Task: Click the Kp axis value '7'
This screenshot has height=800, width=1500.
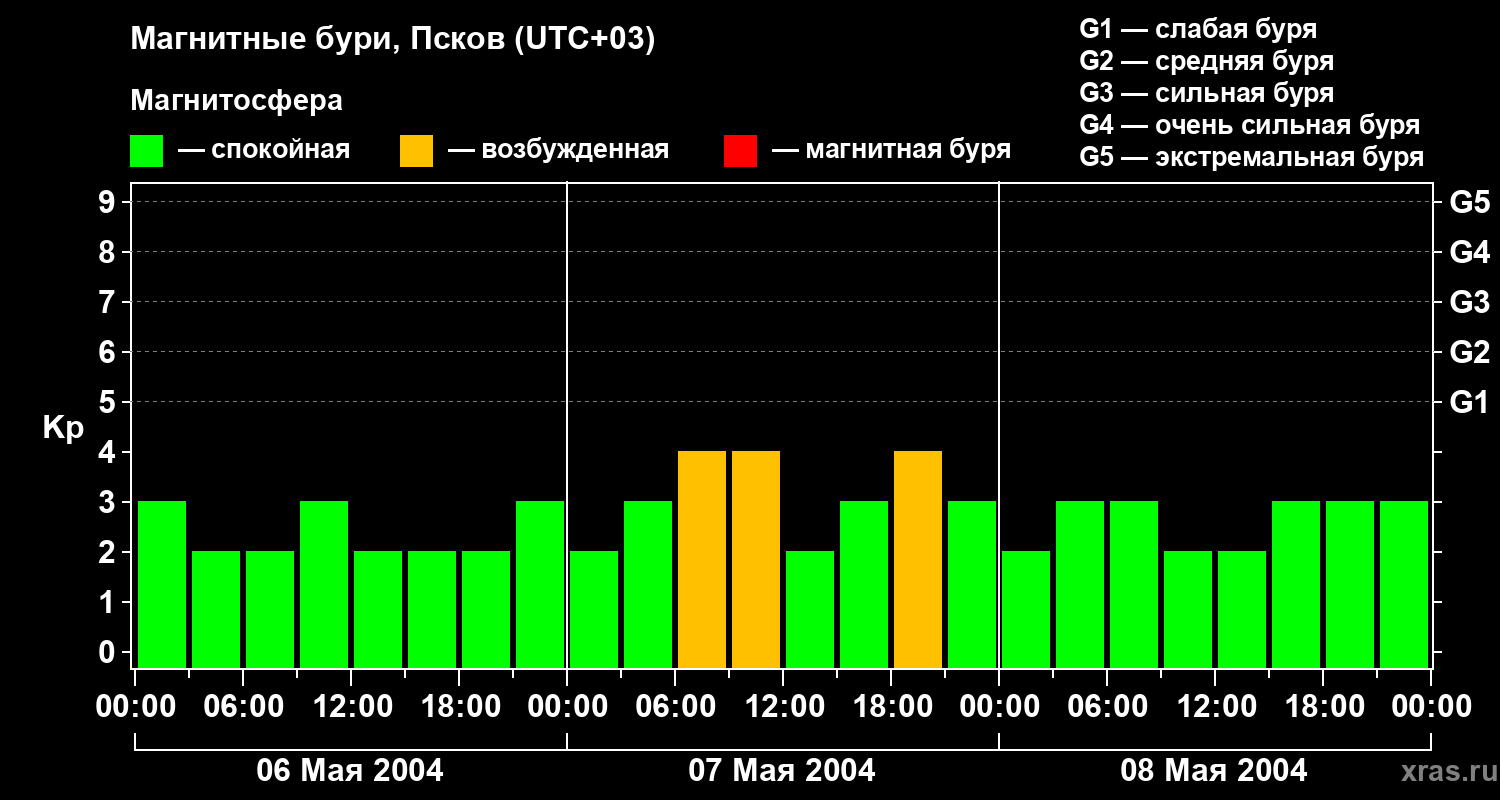Action: [109, 302]
